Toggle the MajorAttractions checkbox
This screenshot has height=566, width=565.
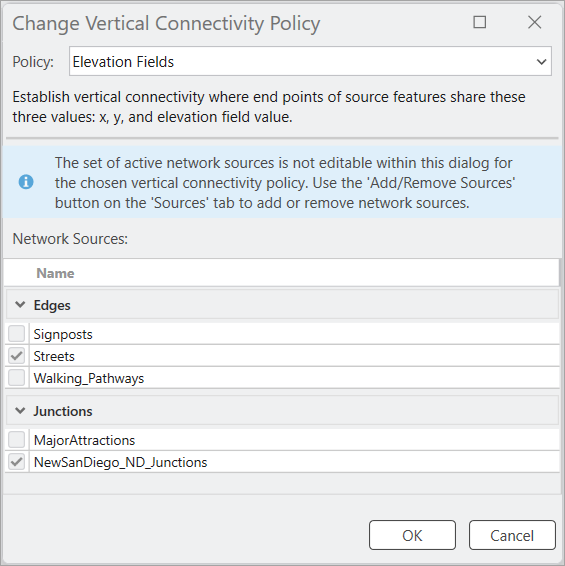coord(17,440)
